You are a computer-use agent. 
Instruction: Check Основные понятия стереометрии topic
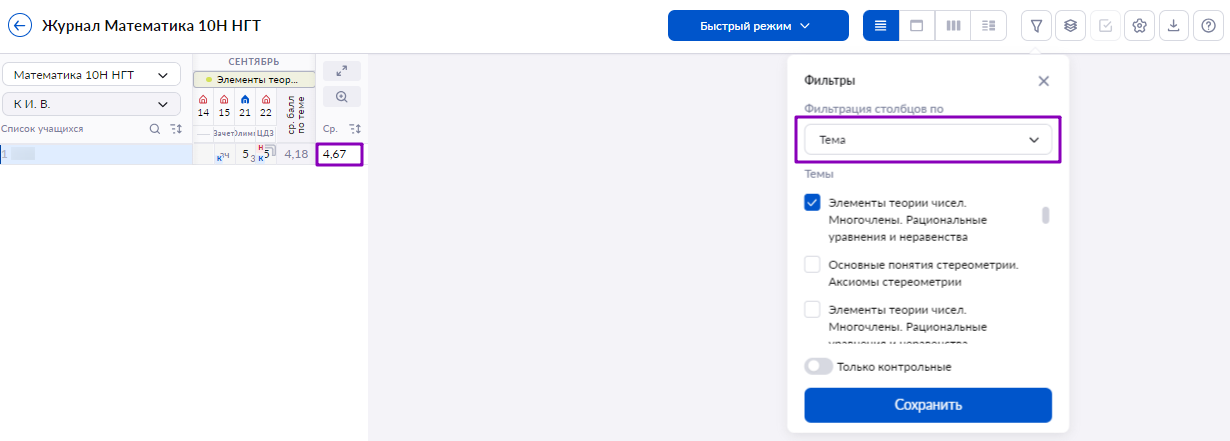pyautogui.click(x=813, y=265)
